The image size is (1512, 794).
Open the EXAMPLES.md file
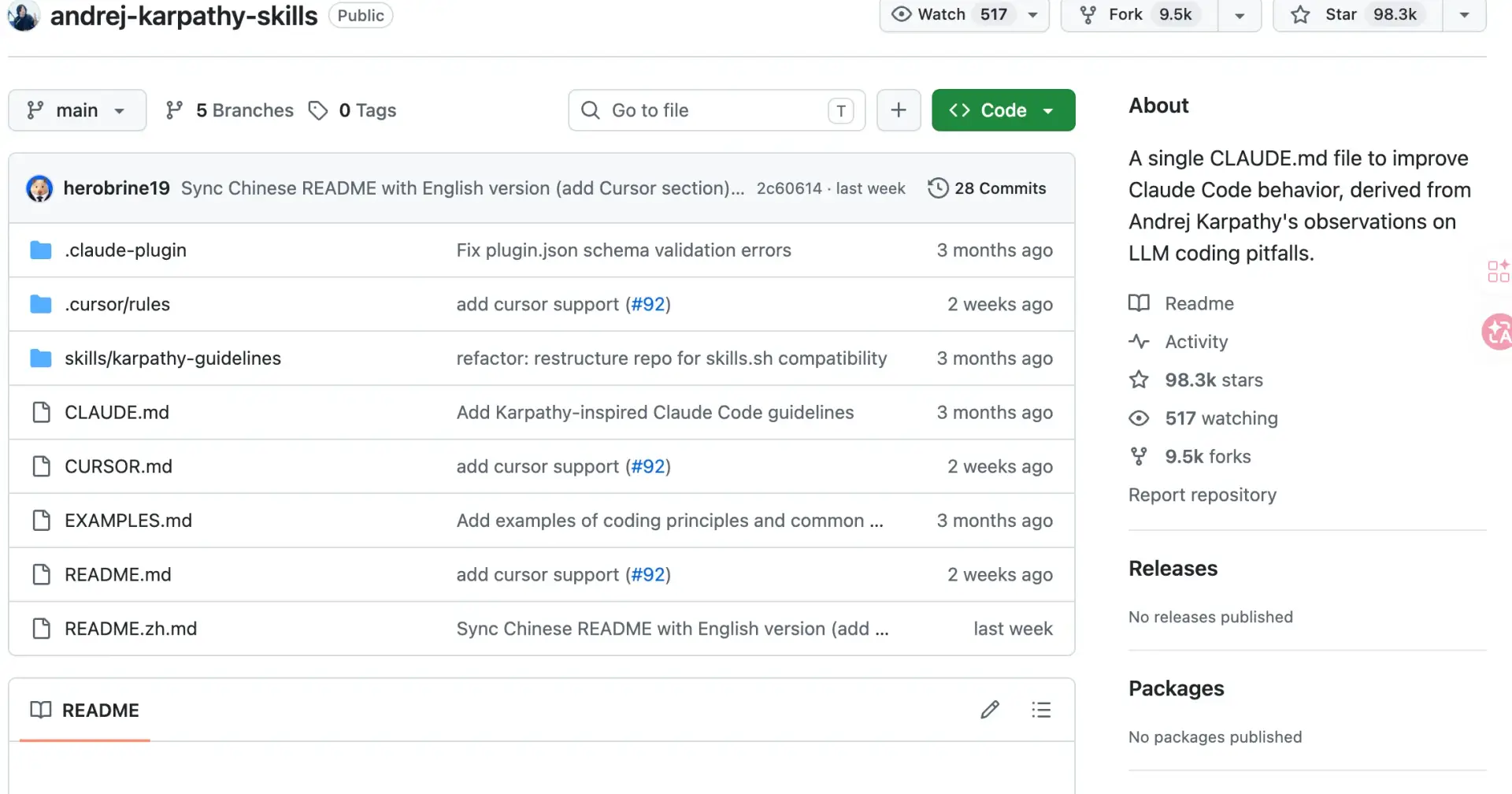coord(128,521)
